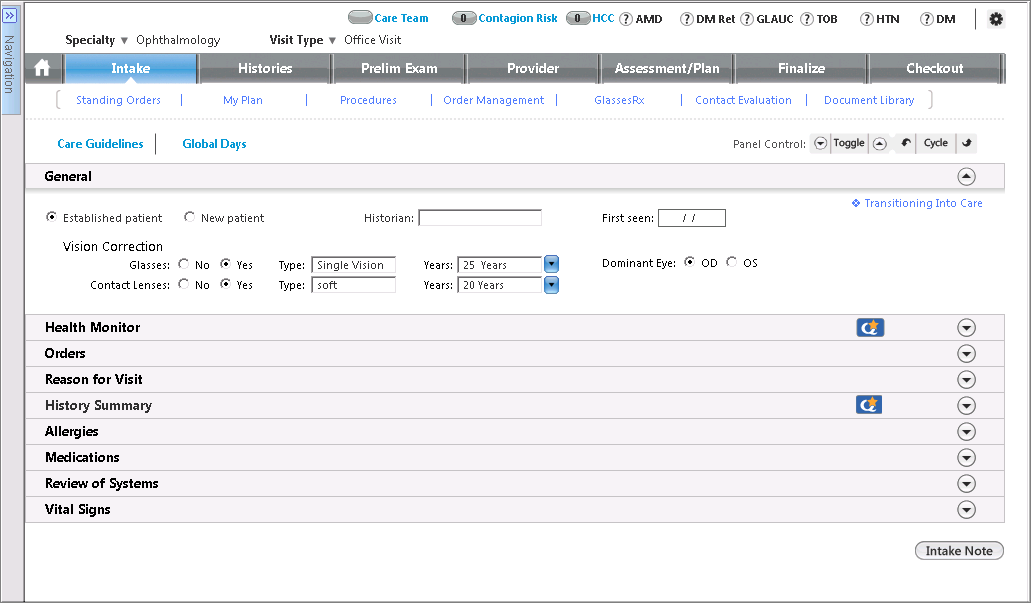The width and height of the screenshot is (1031, 603).
Task: Open settings gear icon at top right
Action: coord(996,19)
